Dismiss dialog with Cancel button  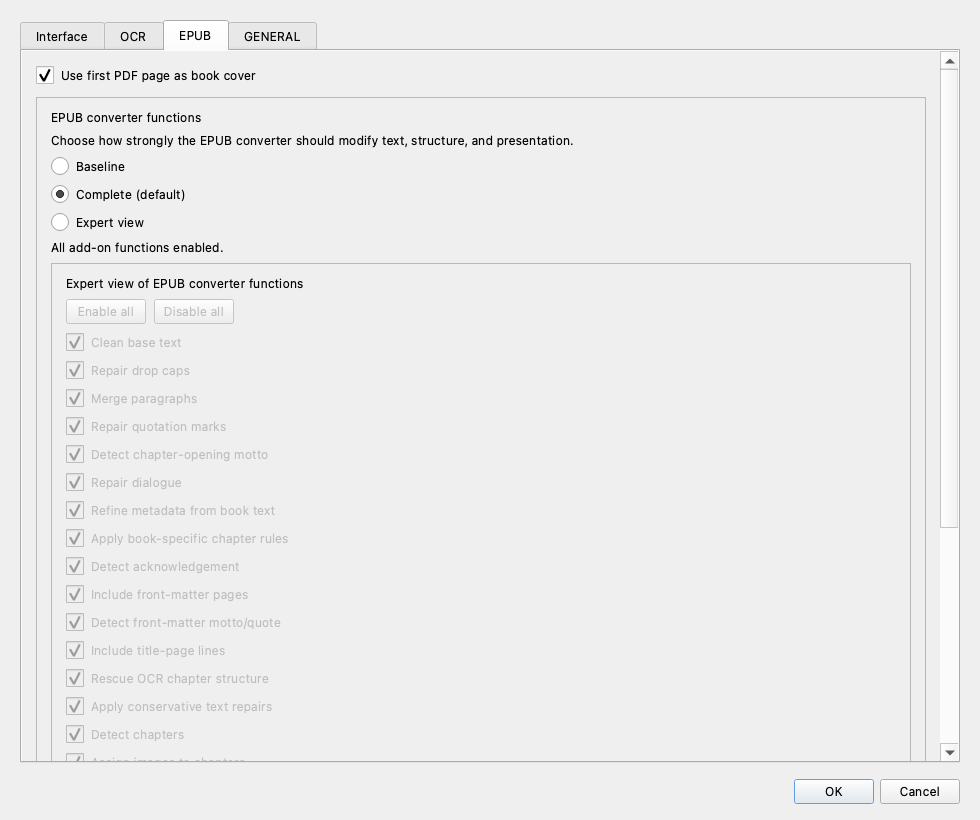point(919,791)
